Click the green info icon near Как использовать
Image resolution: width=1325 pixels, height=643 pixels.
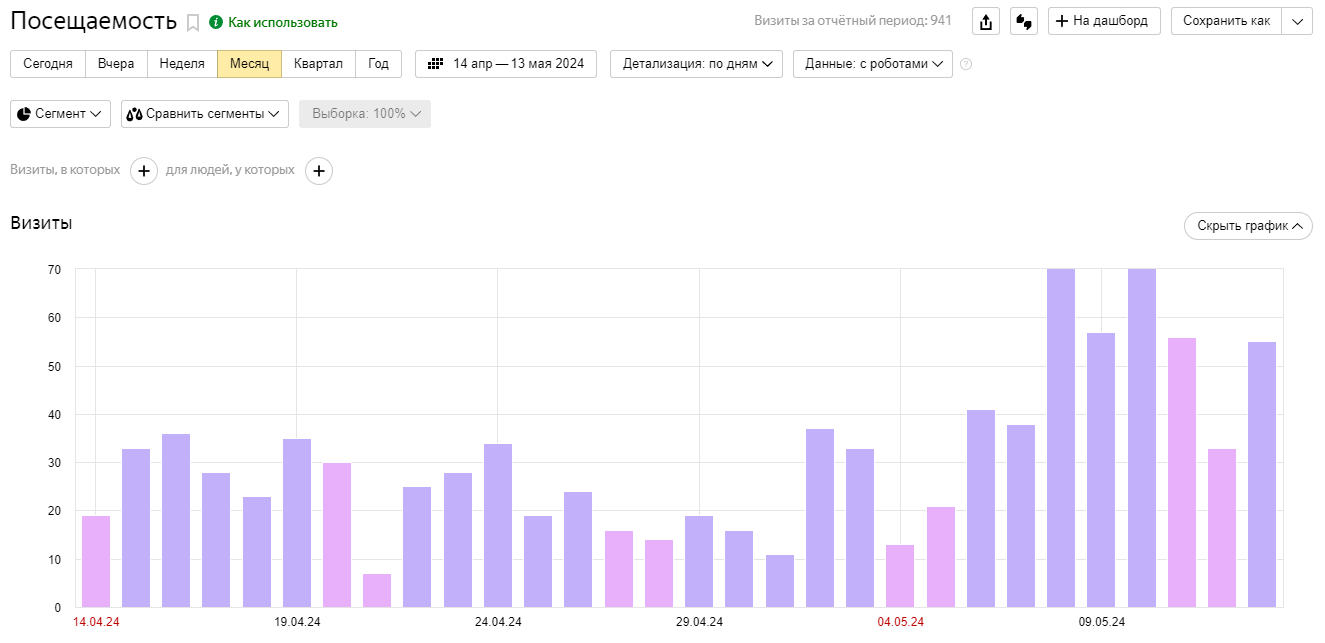click(216, 22)
